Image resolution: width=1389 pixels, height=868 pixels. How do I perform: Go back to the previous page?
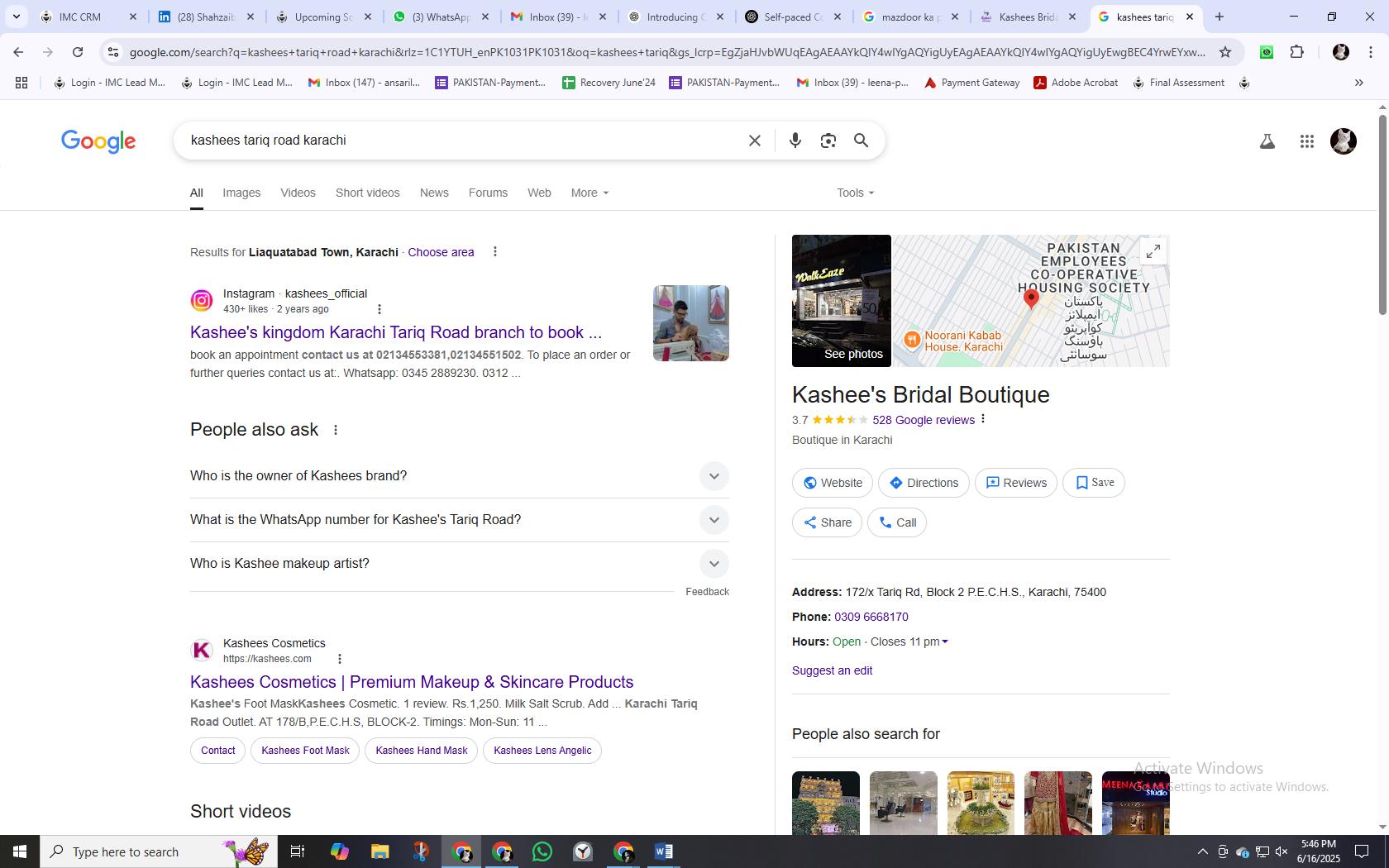[x=18, y=52]
